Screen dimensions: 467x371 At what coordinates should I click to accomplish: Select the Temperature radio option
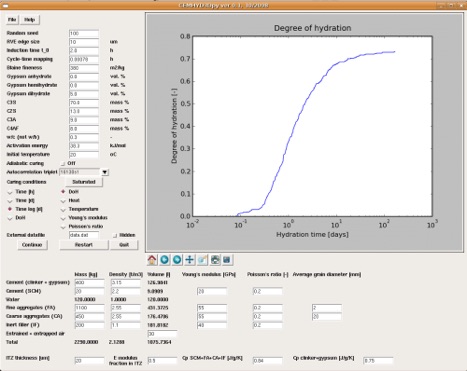tap(63, 209)
